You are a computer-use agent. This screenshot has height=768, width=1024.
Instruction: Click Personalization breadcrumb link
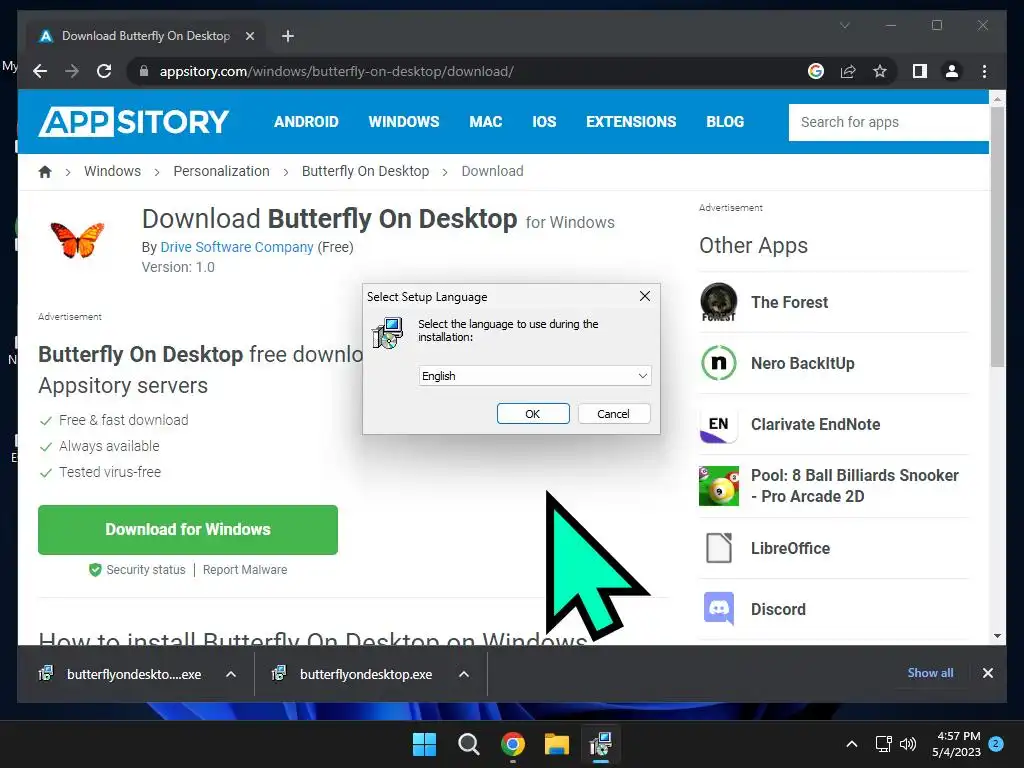221,171
